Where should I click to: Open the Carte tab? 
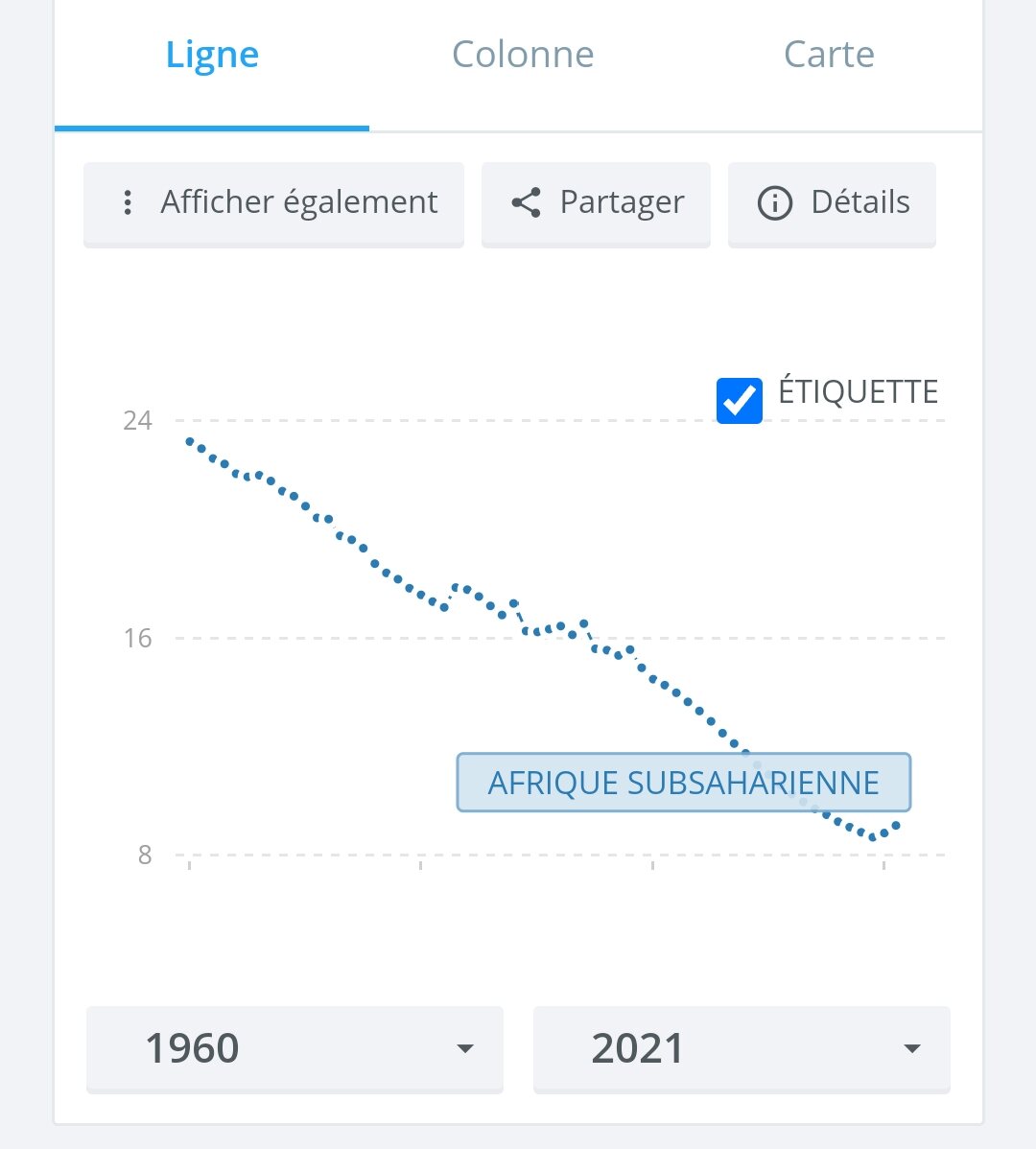point(829,55)
